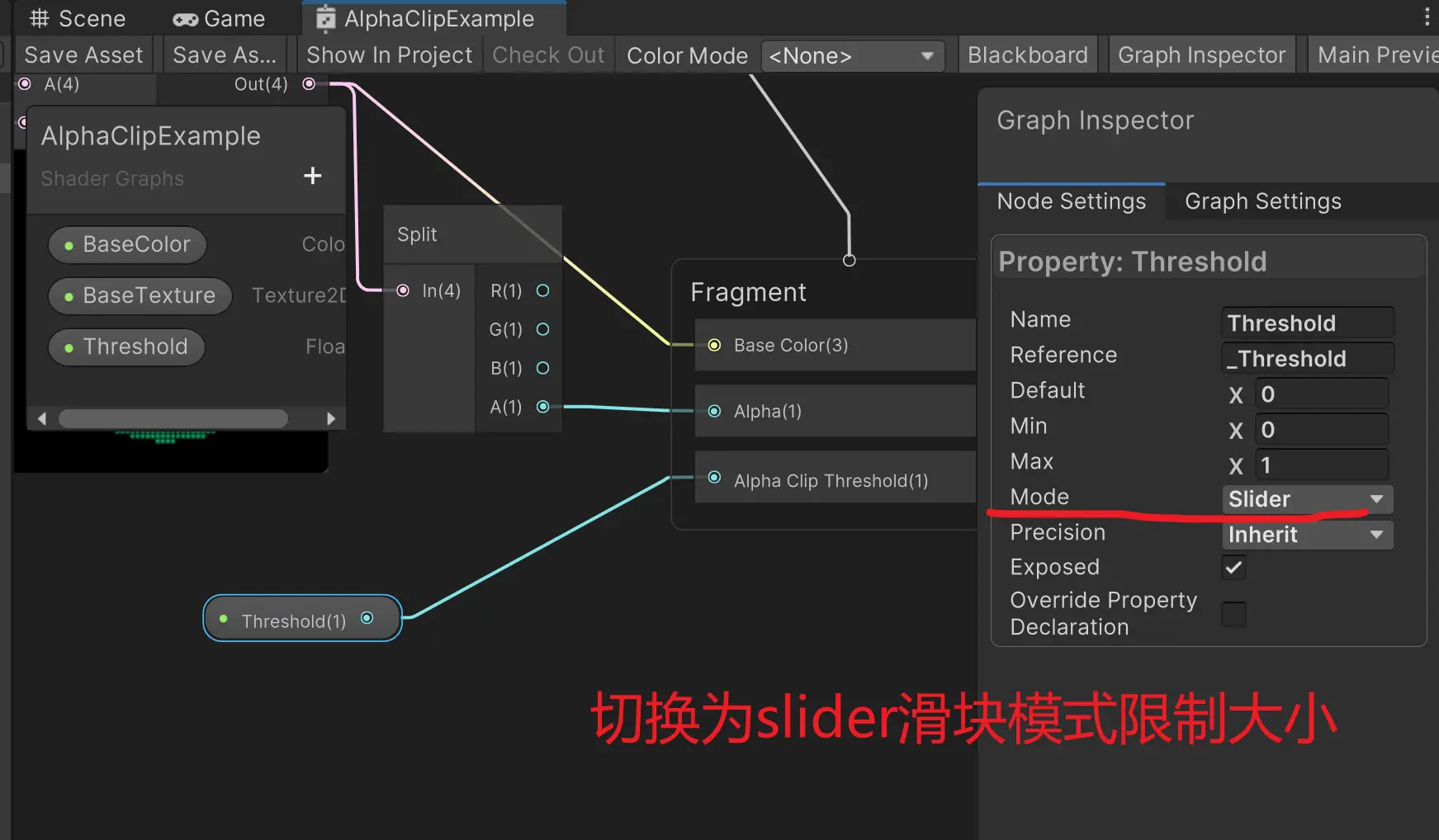Click the right scroll arrow in Blackboard
The image size is (1439, 840).
point(331,418)
